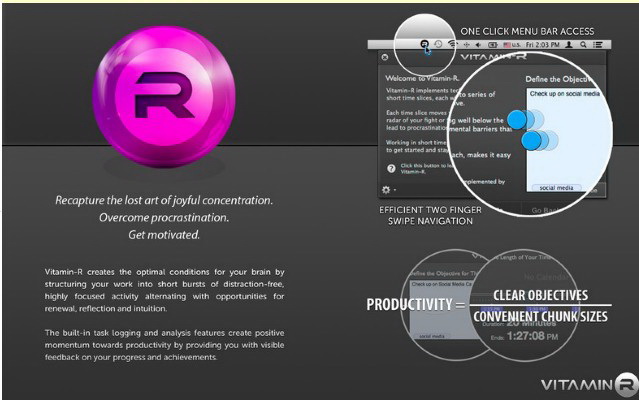The width and height of the screenshot is (639, 400).
Task: Click the crosshair icon left of volume
Action: coord(467,45)
